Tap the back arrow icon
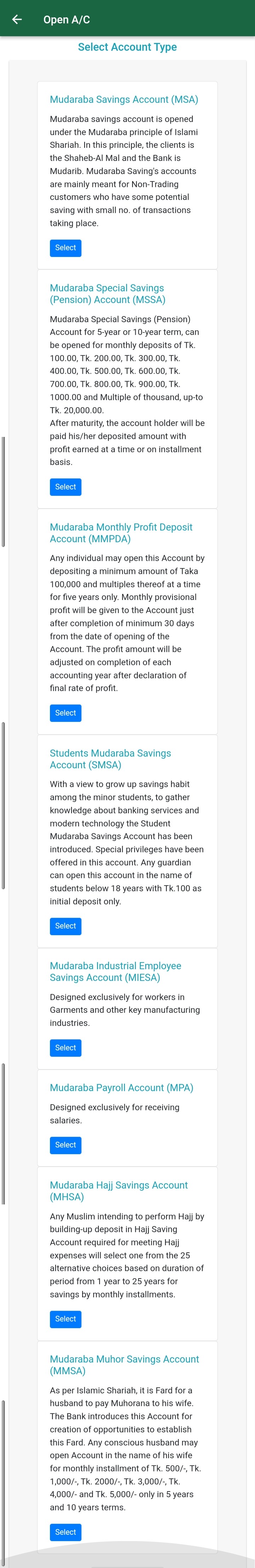Image resolution: width=255 pixels, height=1568 pixels. 17,19
